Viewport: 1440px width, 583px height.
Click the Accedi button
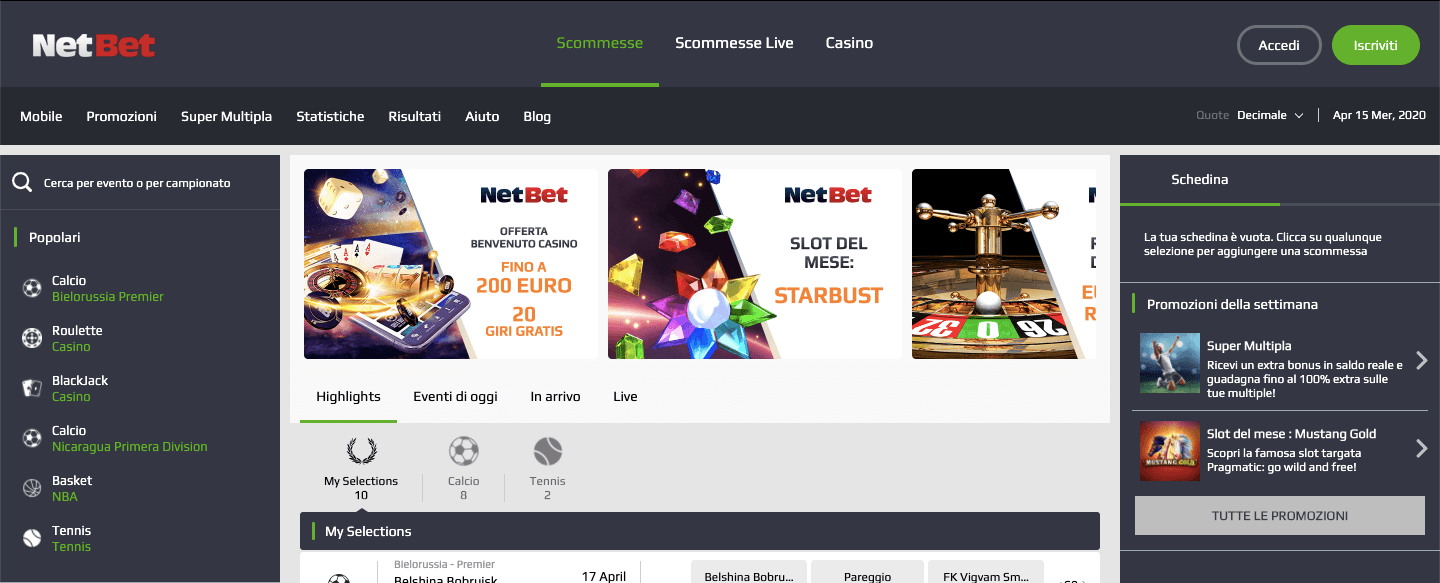tap(1279, 45)
